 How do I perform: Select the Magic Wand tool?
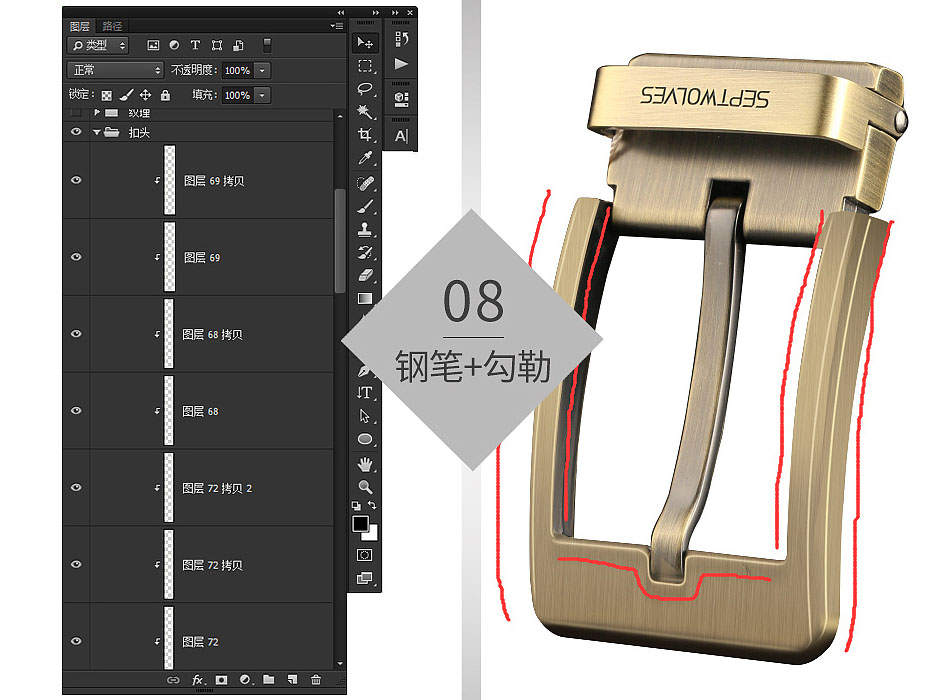point(365,111)
